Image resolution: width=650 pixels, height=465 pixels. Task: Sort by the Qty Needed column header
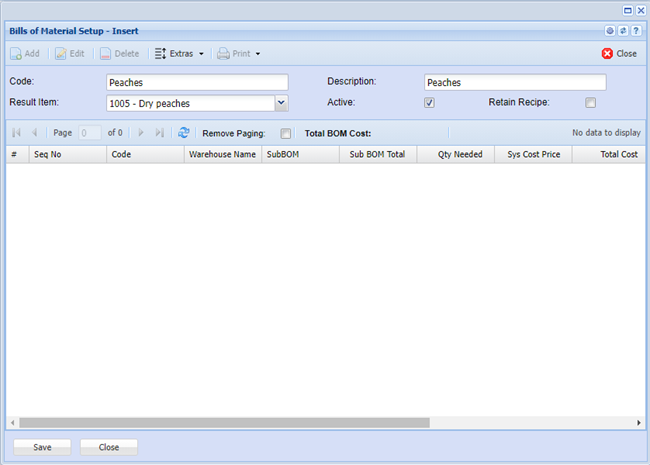(x=460, y=155)
